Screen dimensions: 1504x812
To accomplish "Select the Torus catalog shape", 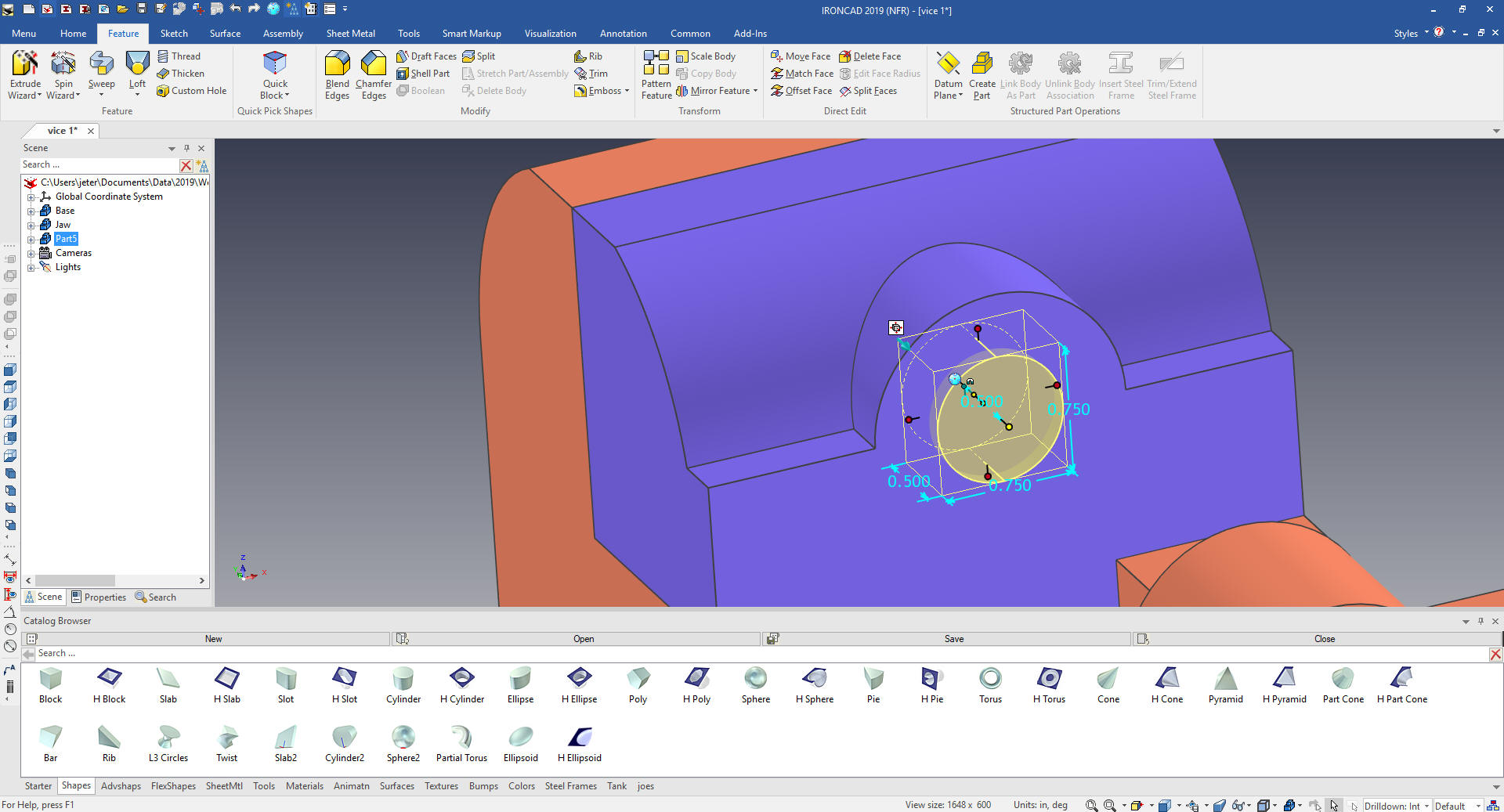I will tap(990, 685).
